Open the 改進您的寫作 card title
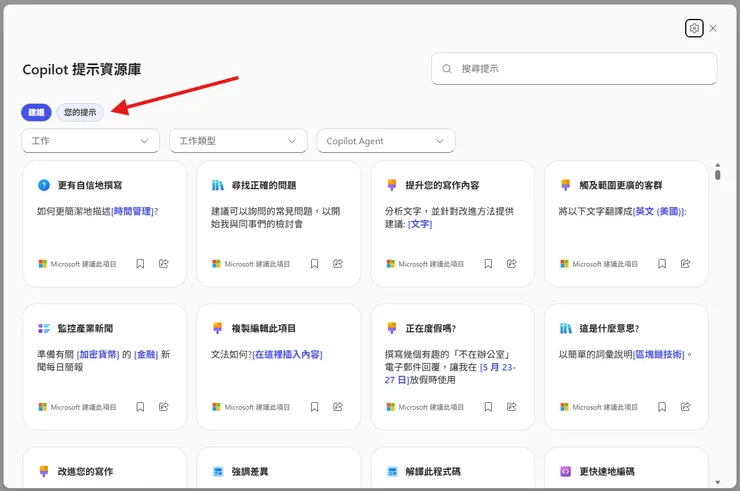 85,471
